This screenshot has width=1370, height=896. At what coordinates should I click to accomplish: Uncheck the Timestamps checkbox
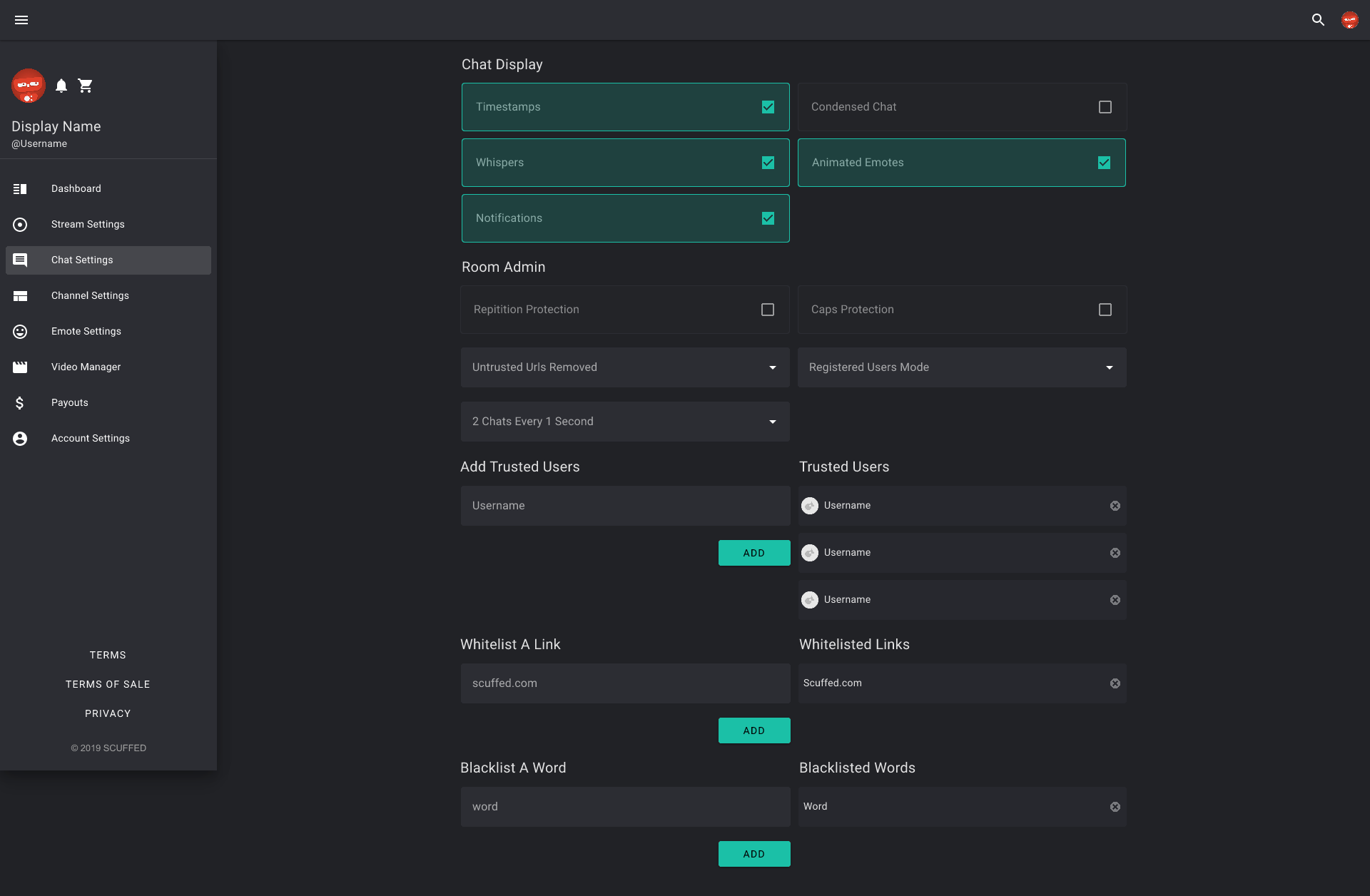768,107
